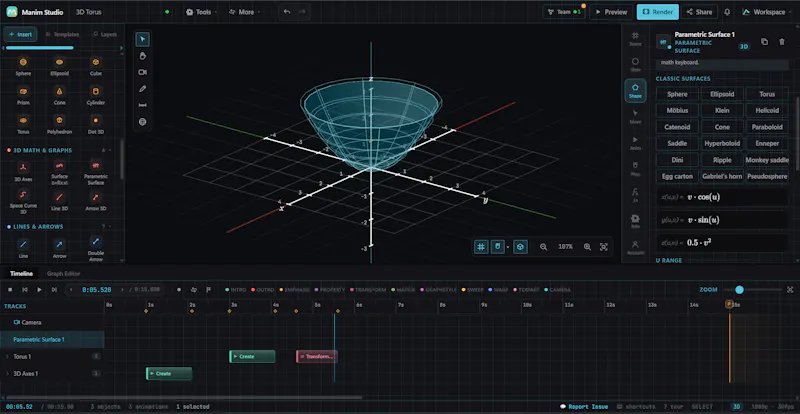Open the Workspace dropdown

point(767,12)
